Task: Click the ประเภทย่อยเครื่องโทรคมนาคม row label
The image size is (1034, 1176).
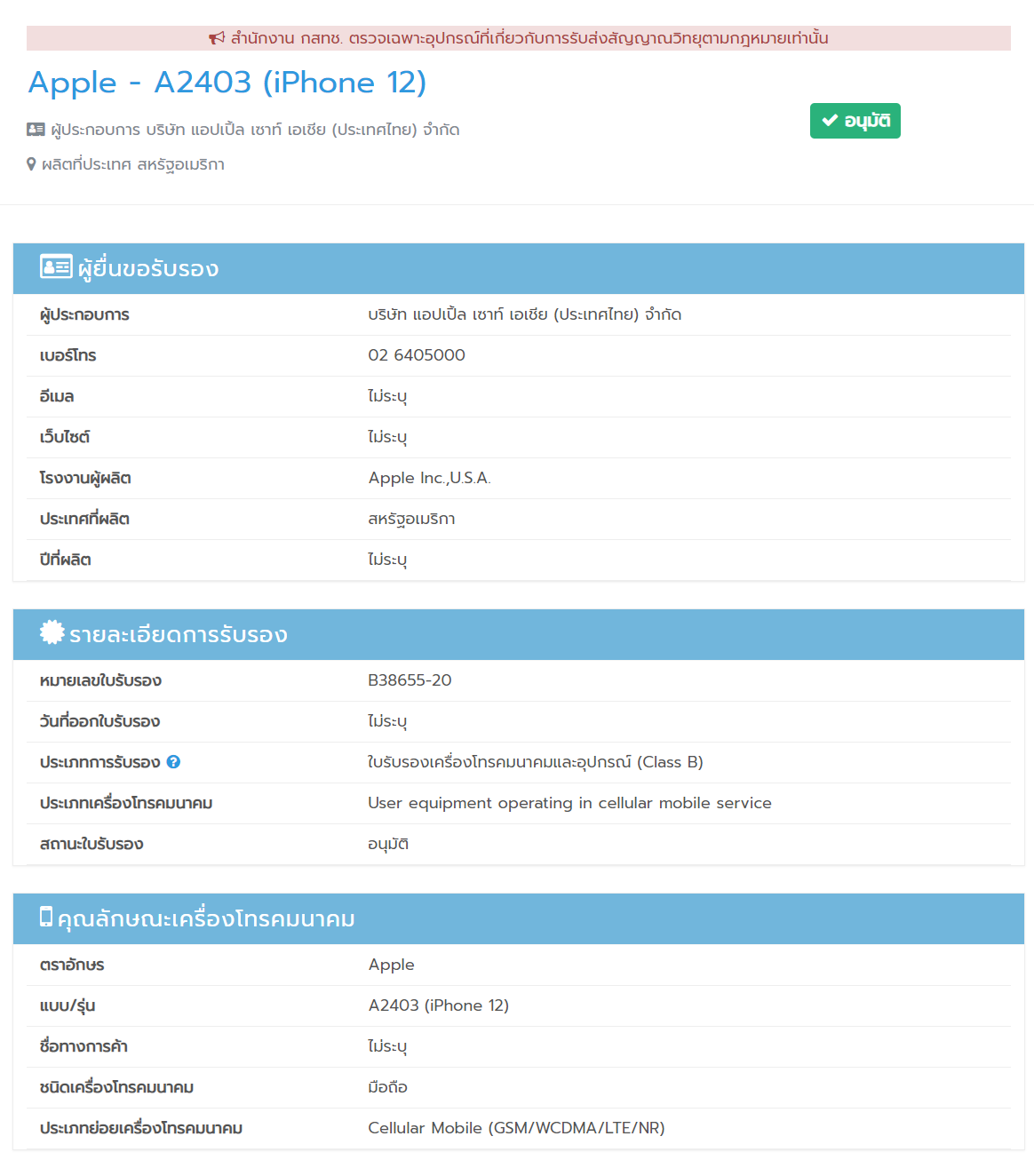Action: coord(141,1128)
